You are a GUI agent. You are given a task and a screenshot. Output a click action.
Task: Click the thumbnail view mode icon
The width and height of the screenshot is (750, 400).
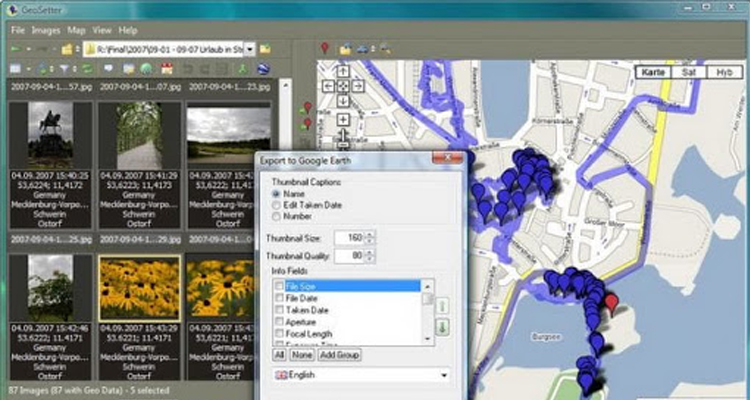pos(15,69)
